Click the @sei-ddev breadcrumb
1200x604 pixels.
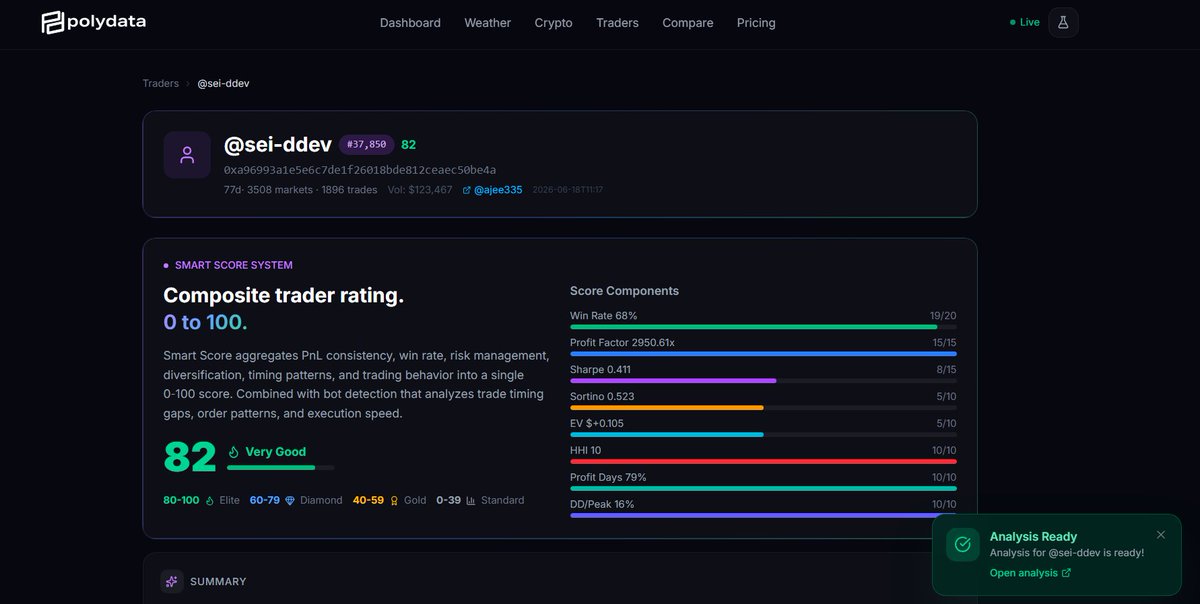pos(223,83)
